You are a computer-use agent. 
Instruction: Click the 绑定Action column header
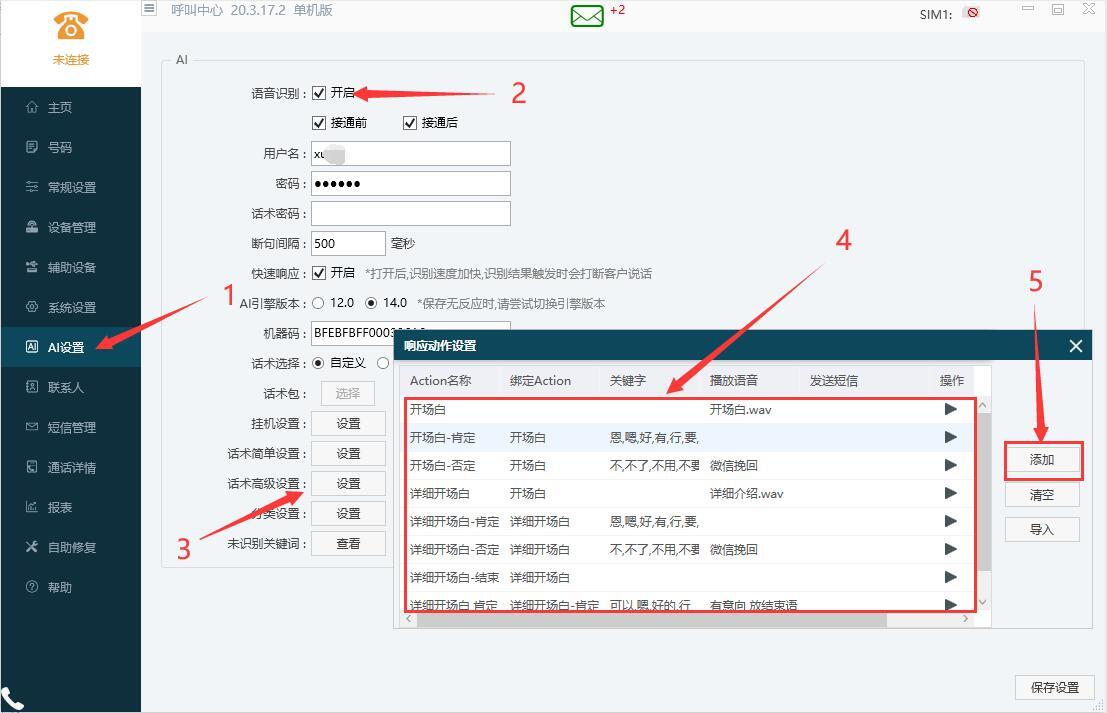tap(540, 381)
